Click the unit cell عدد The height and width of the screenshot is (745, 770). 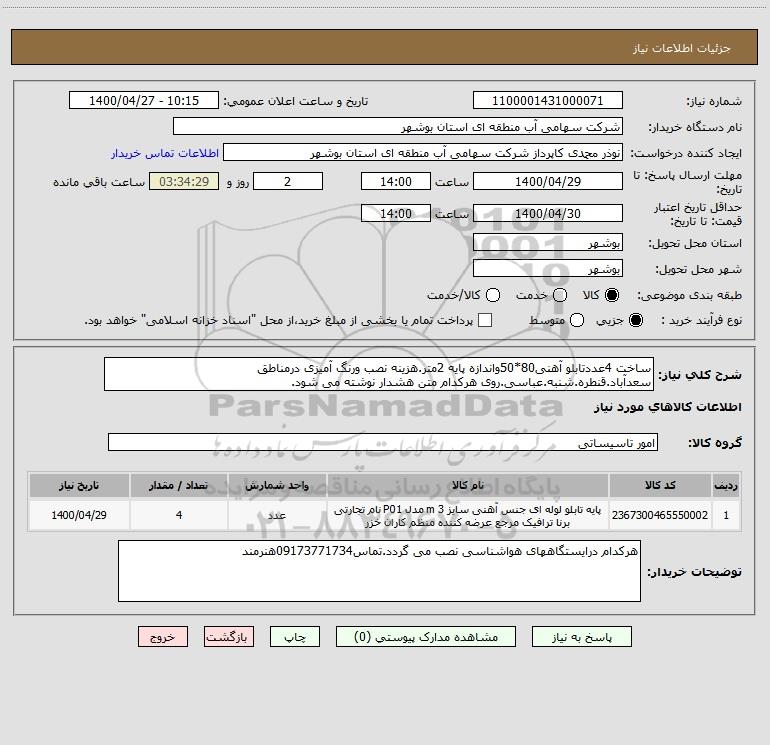tap(277, 515)
